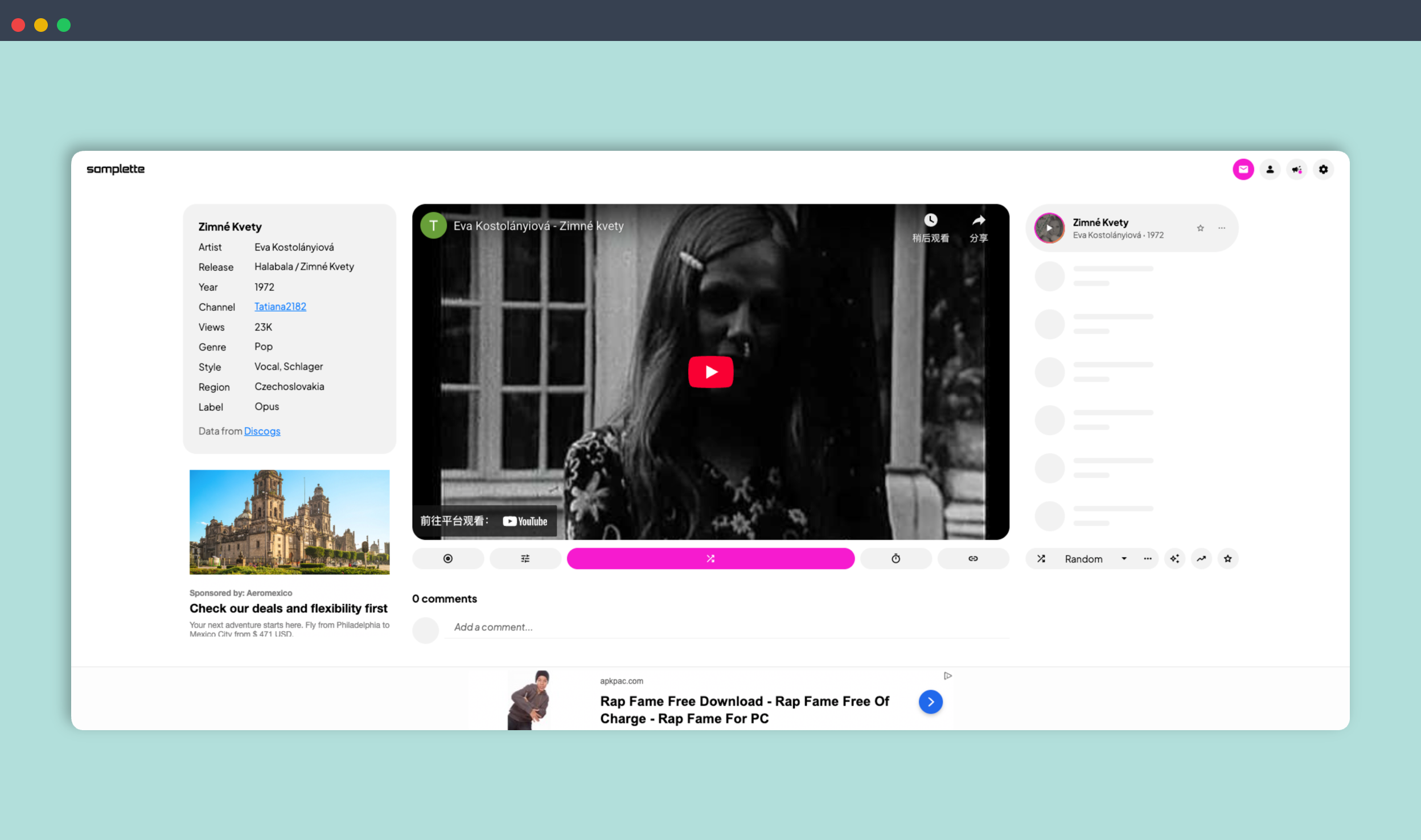Select Zimné Kvety track thumbnail in playlist

(1049, 228)
